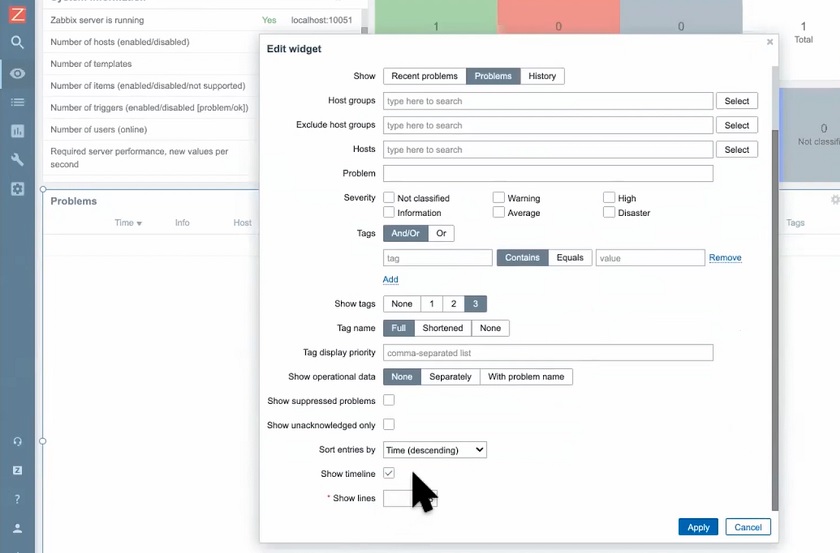Screen dimensions: 840x553
Task: Open the Configuration wrench icon
Action: point(17,159)
